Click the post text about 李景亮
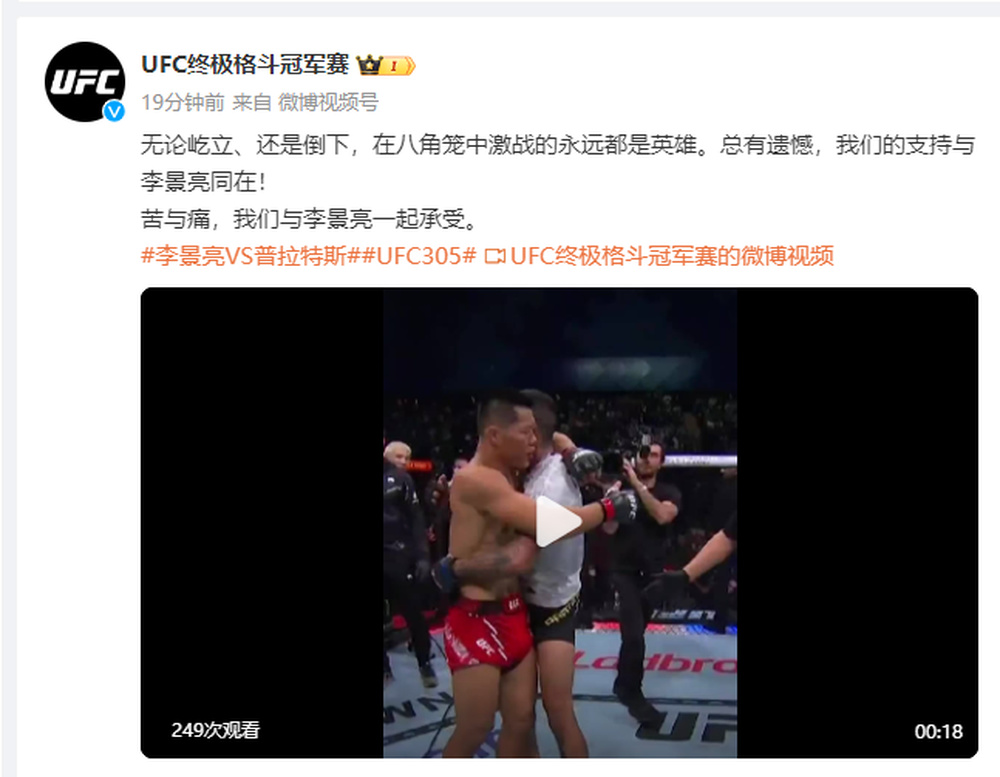 pyautogui.click(x=558, y=163)
